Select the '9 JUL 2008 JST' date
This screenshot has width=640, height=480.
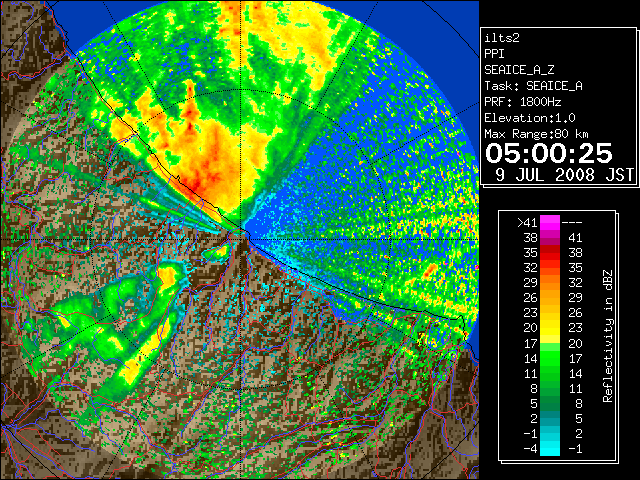pyautogui.click(x=564, y=175)
